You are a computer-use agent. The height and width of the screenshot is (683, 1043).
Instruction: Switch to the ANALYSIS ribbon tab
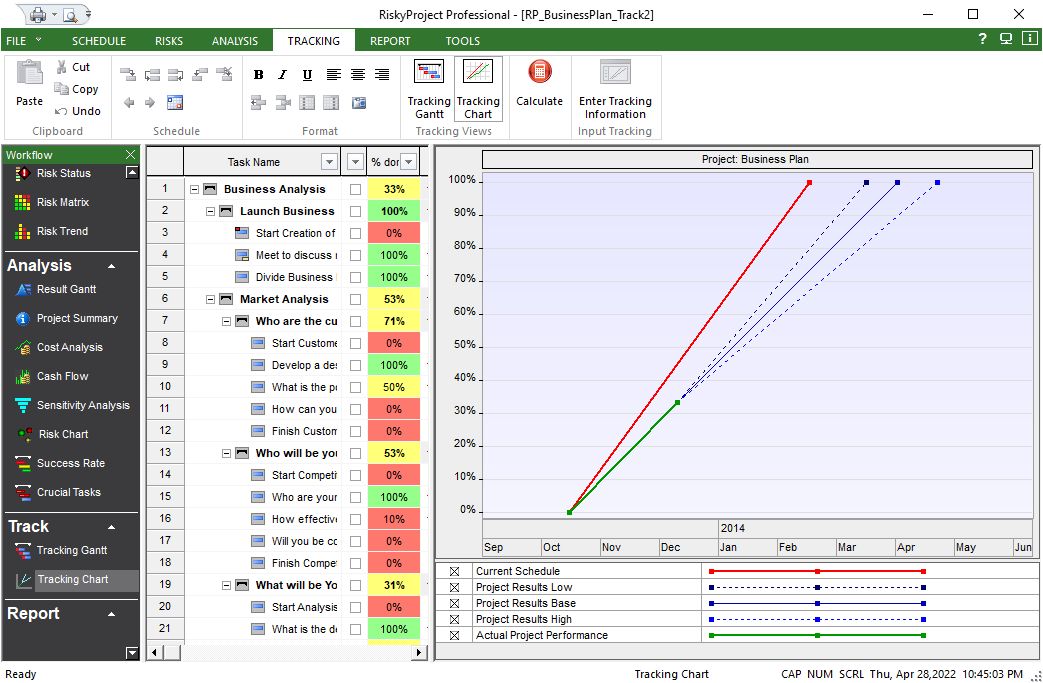(x=235, y=41)
